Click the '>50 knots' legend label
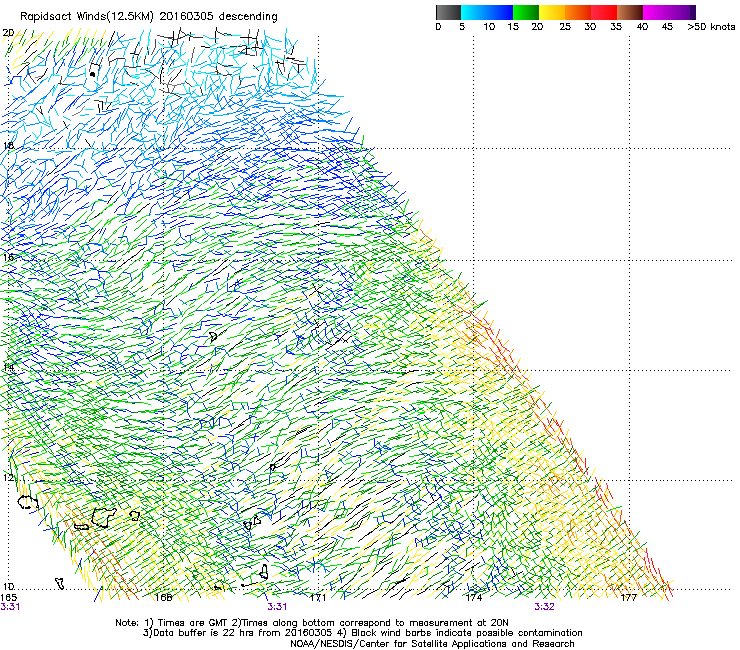 (711, 27)
